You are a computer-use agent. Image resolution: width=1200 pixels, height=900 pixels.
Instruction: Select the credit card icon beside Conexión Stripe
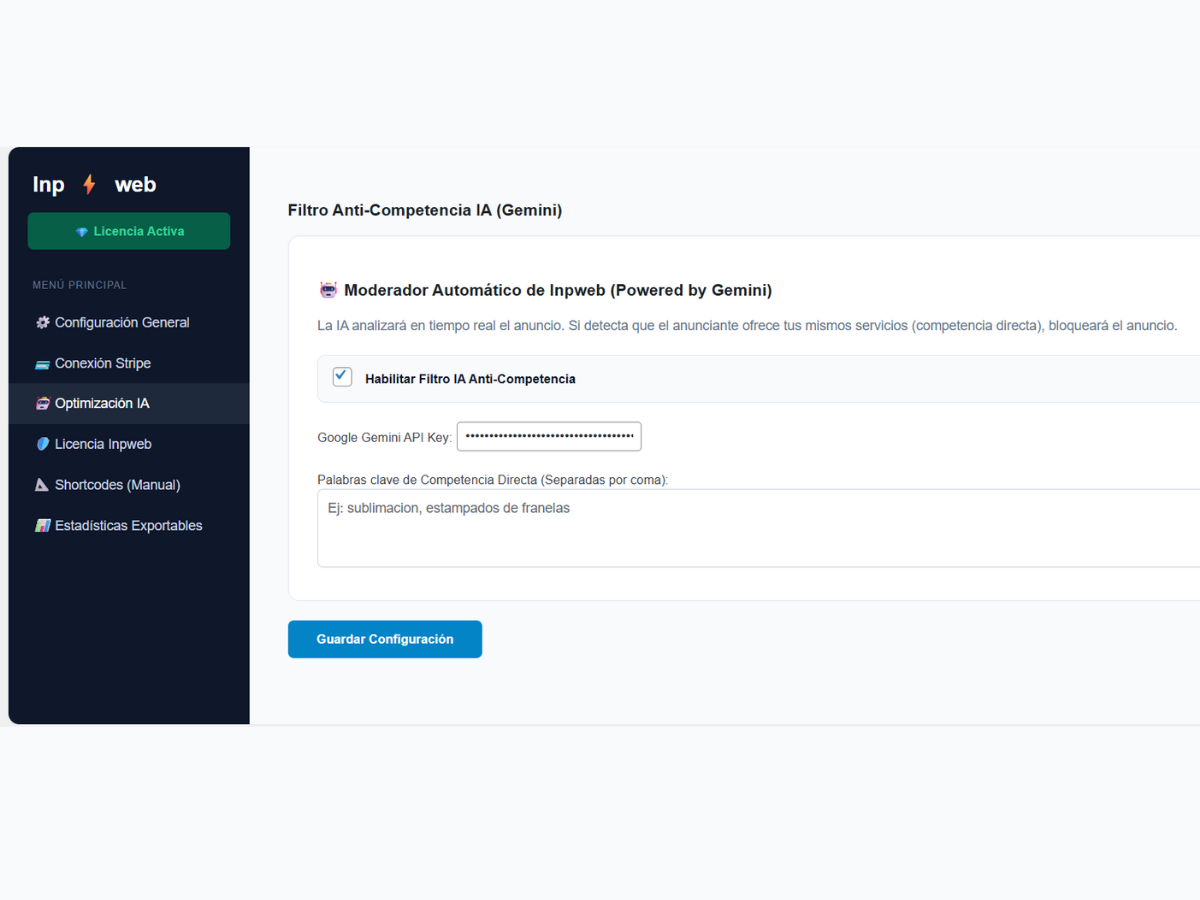41,363
